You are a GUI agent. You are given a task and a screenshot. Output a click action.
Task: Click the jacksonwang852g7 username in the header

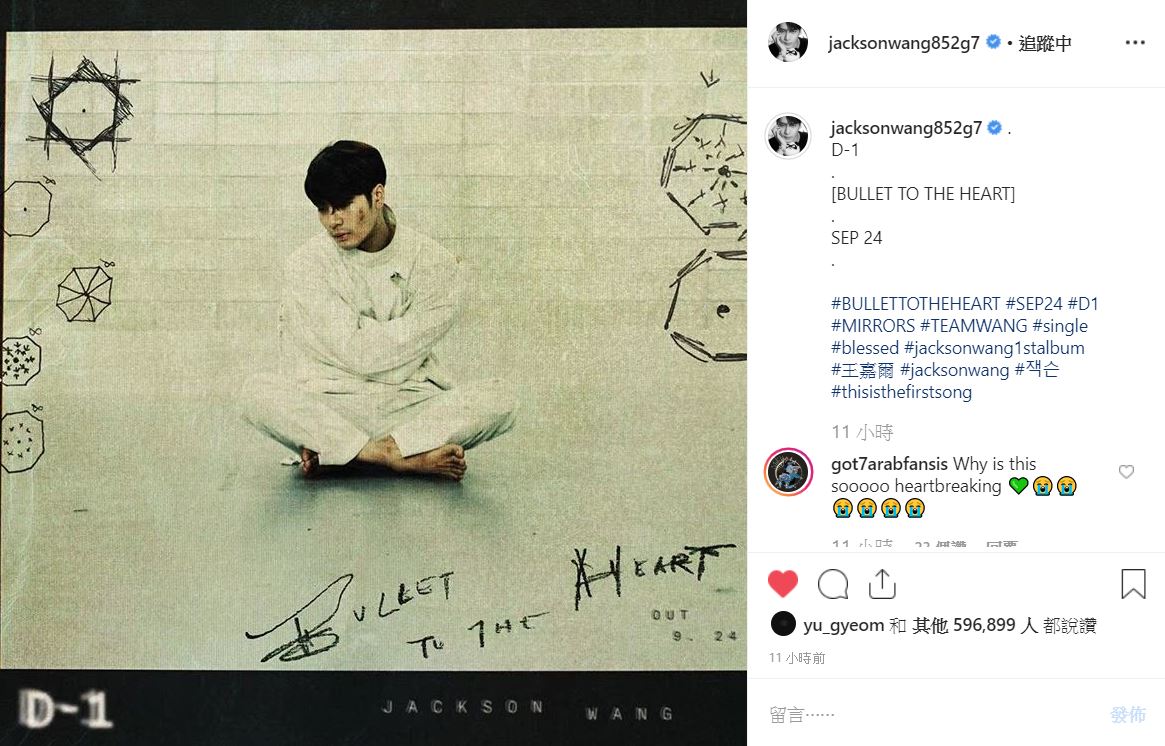[x=903, y=43]
